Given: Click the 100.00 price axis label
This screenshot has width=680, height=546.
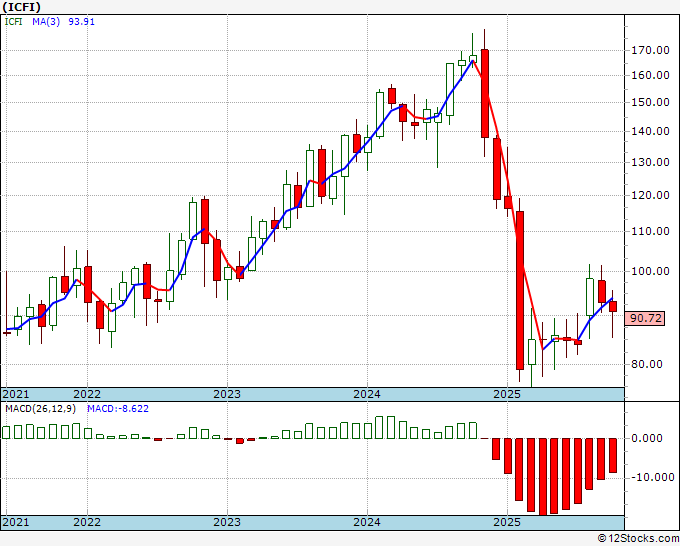Looking at the screenshot, I should pyautogui.click(x=650, y=271).
